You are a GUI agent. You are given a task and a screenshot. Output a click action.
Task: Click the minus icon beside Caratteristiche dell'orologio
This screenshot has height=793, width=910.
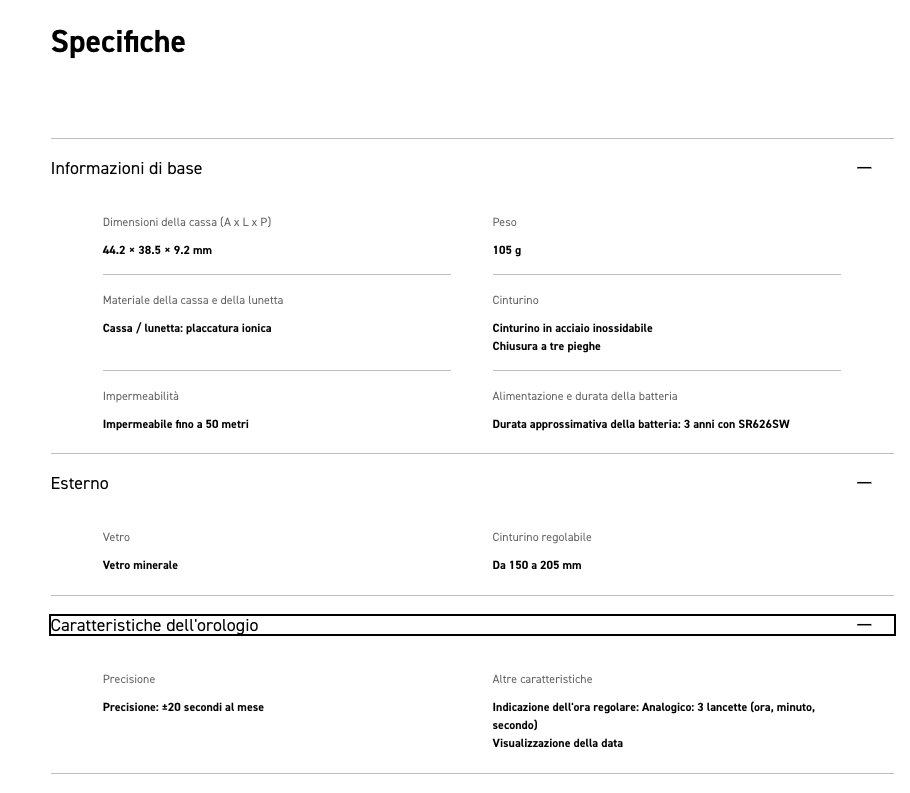tap(864, 625)
